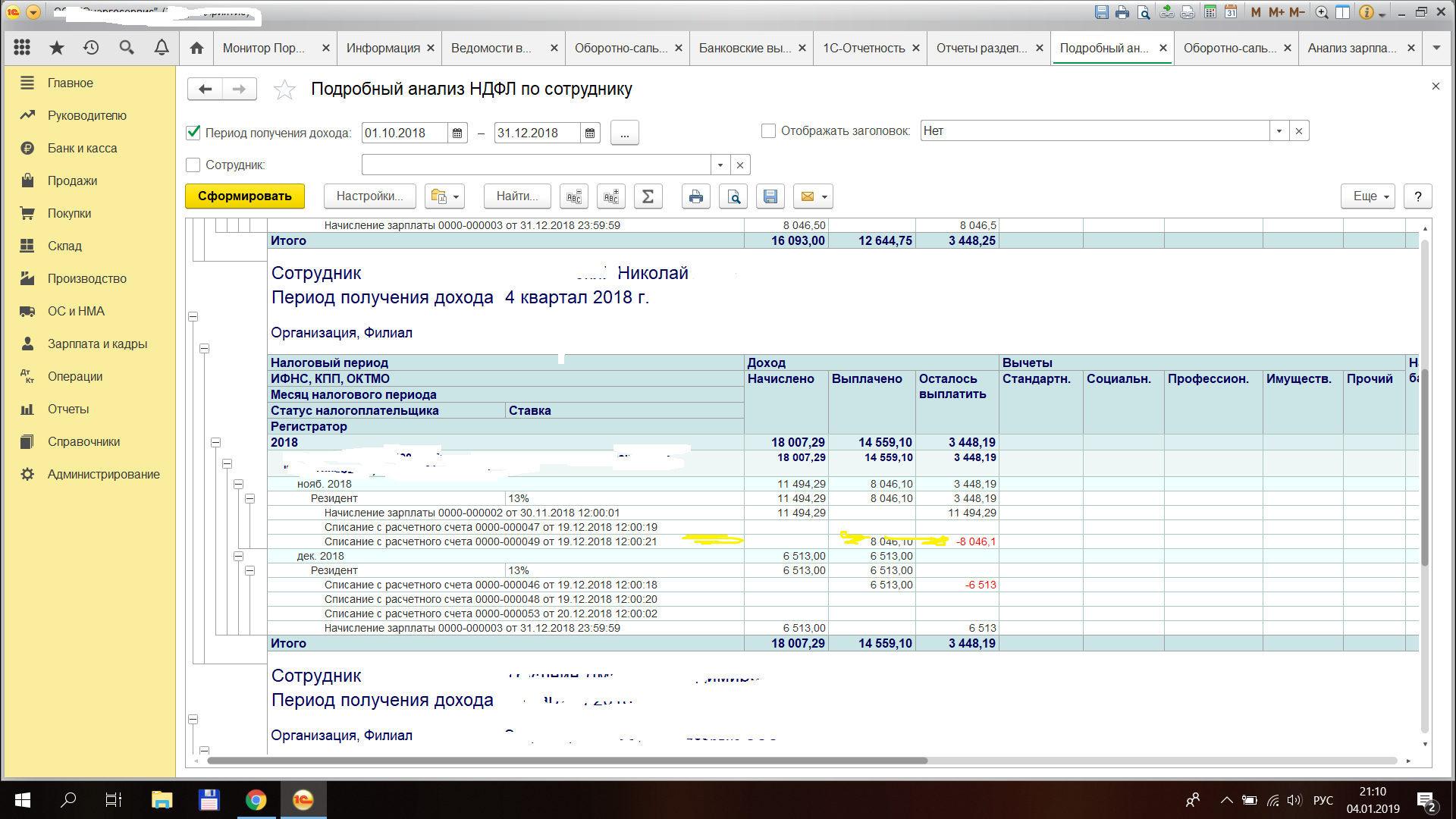The width and height of the screenshot is (1456, 819).
Task: Click the favorites star next to title
Action: [284, 89]
